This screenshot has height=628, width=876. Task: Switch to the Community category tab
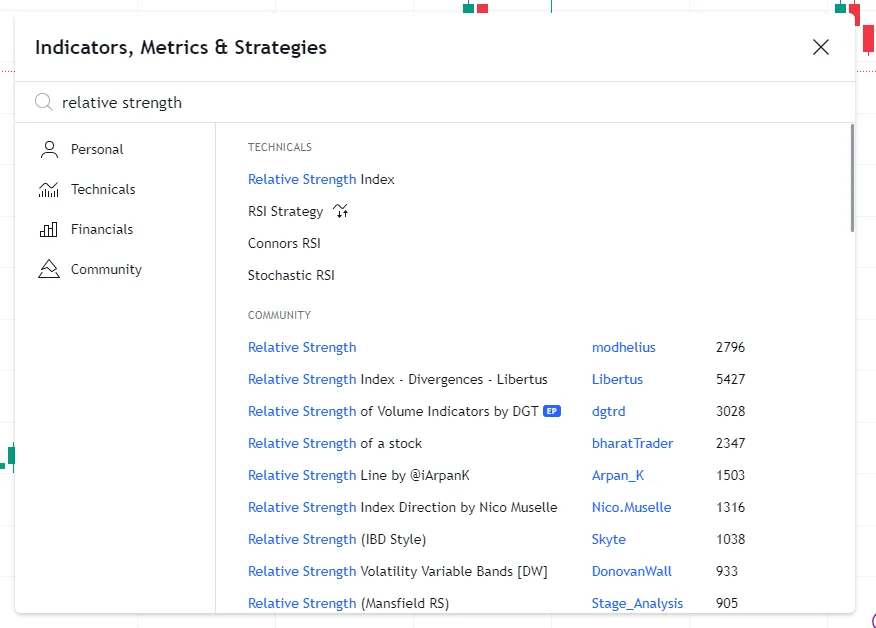click(106, 270)
